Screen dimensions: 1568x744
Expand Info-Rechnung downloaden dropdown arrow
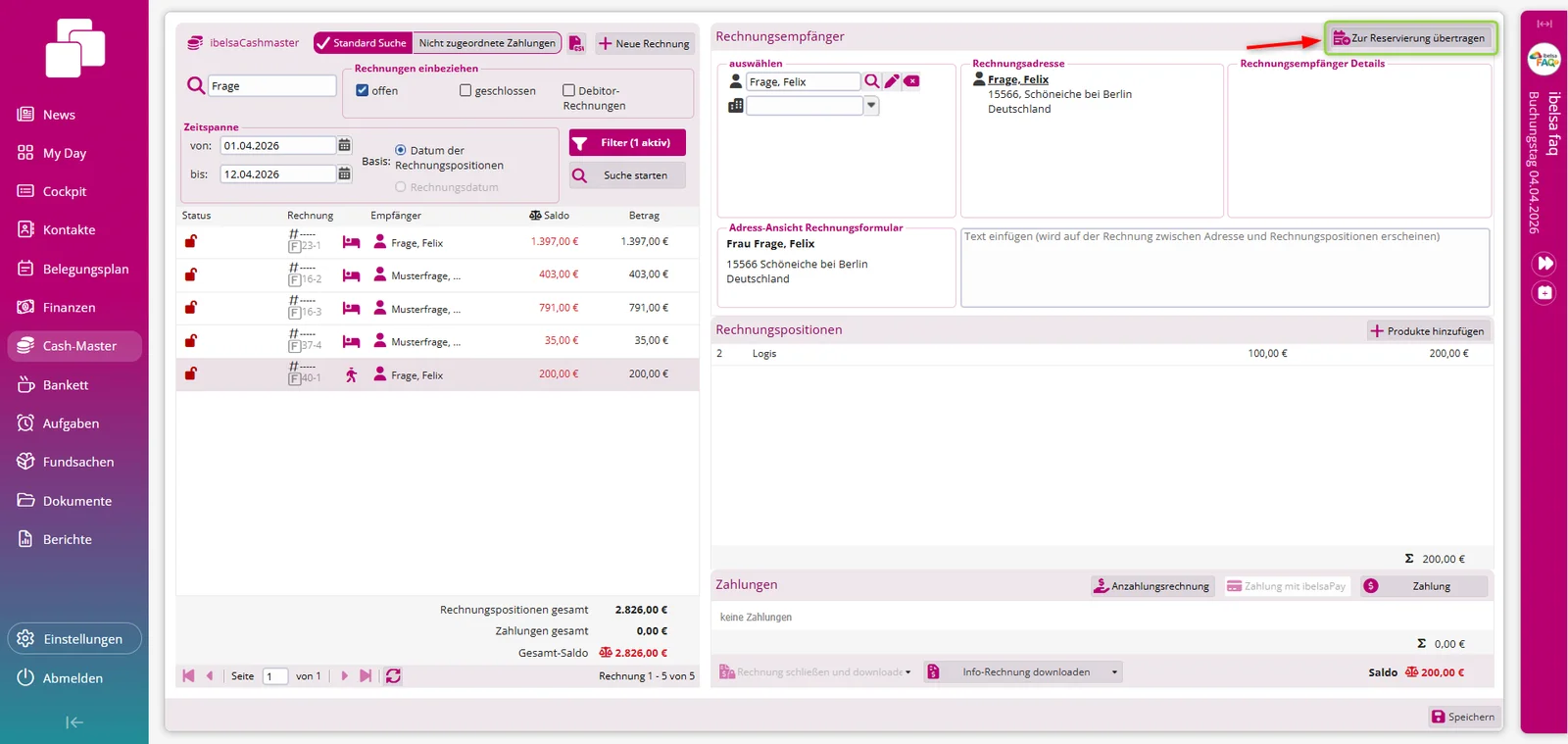[x=1114, y=672]
